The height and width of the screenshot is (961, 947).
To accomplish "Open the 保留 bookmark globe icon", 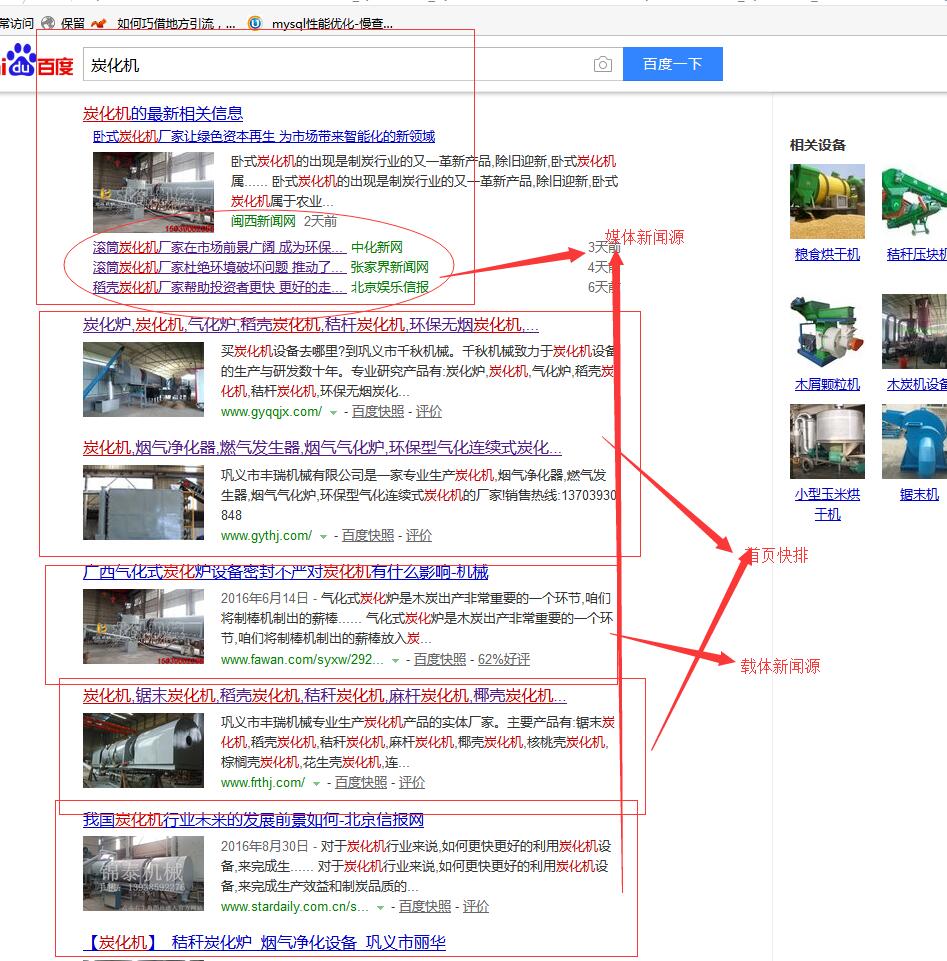I will coord(48,23).
